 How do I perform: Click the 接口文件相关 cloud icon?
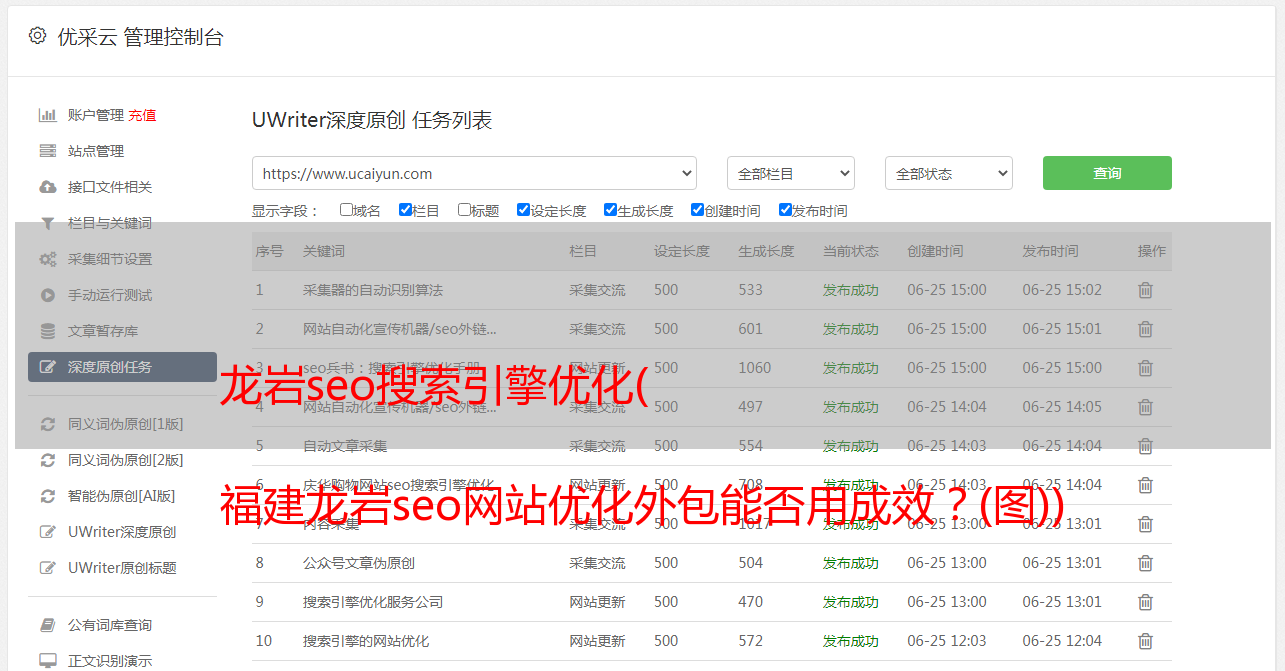47,187
